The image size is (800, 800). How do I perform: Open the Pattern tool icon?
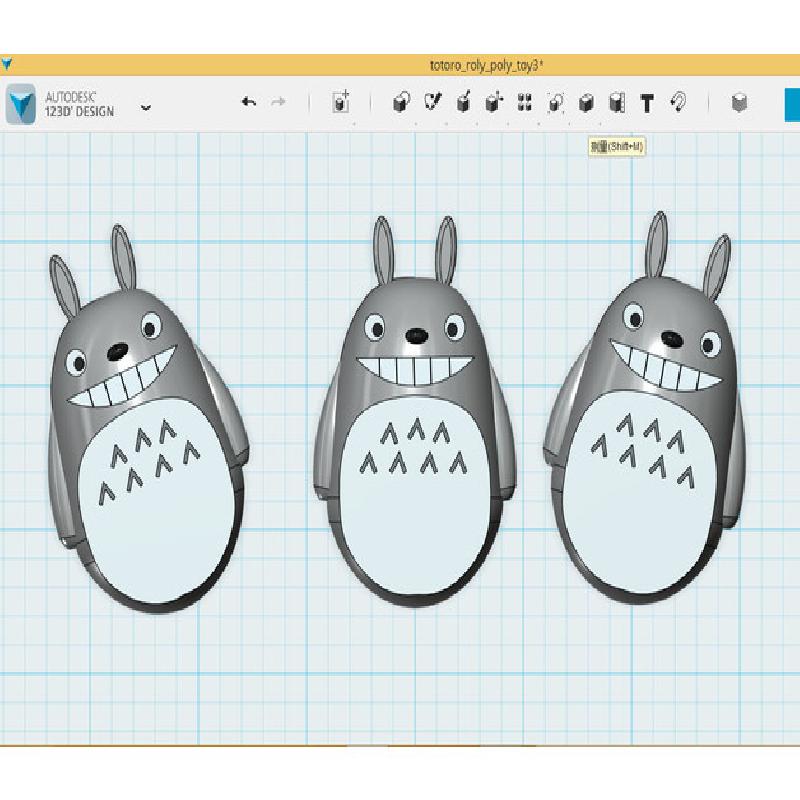[x=524, y=102]
